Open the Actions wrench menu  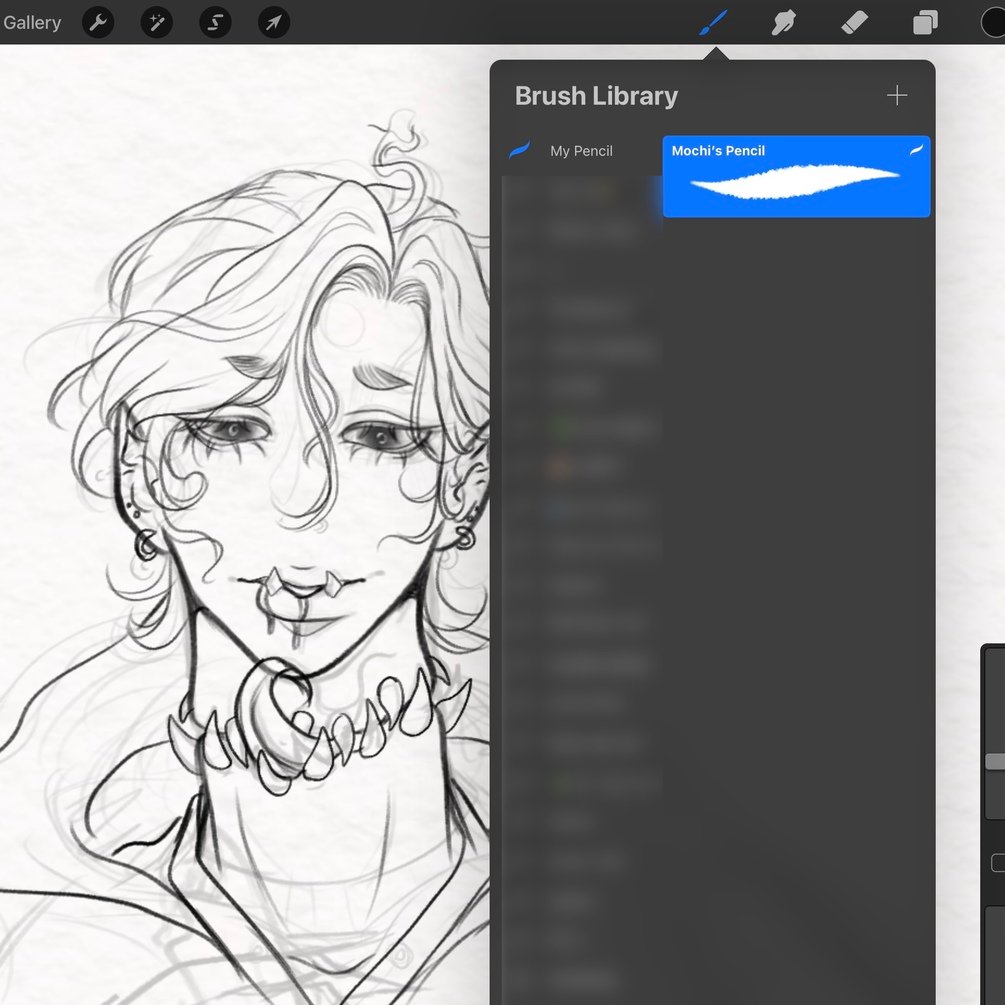coord(97,22)
